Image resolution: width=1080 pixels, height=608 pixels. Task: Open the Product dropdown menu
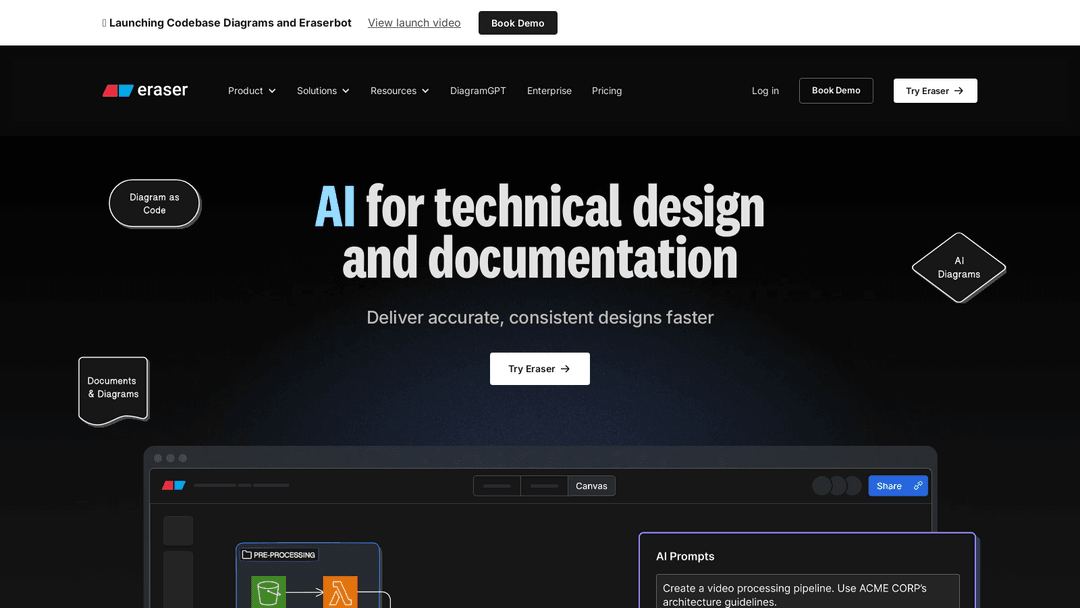tap(251, 91)
